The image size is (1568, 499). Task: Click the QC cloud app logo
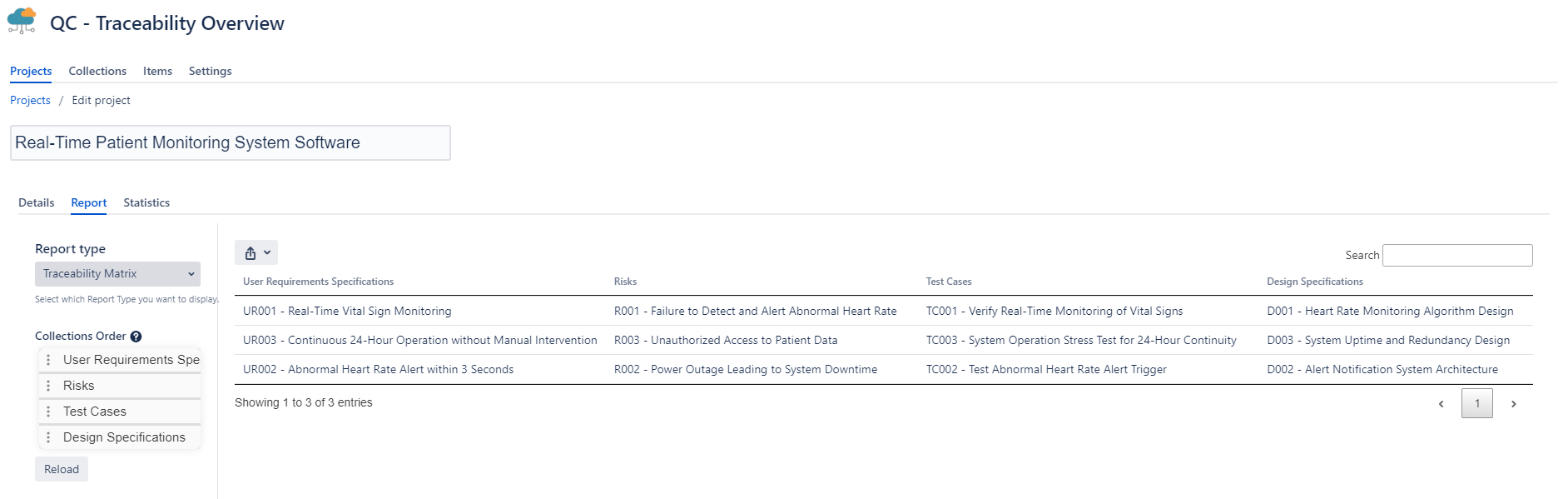pyautogui.click(x=22, y=21)
